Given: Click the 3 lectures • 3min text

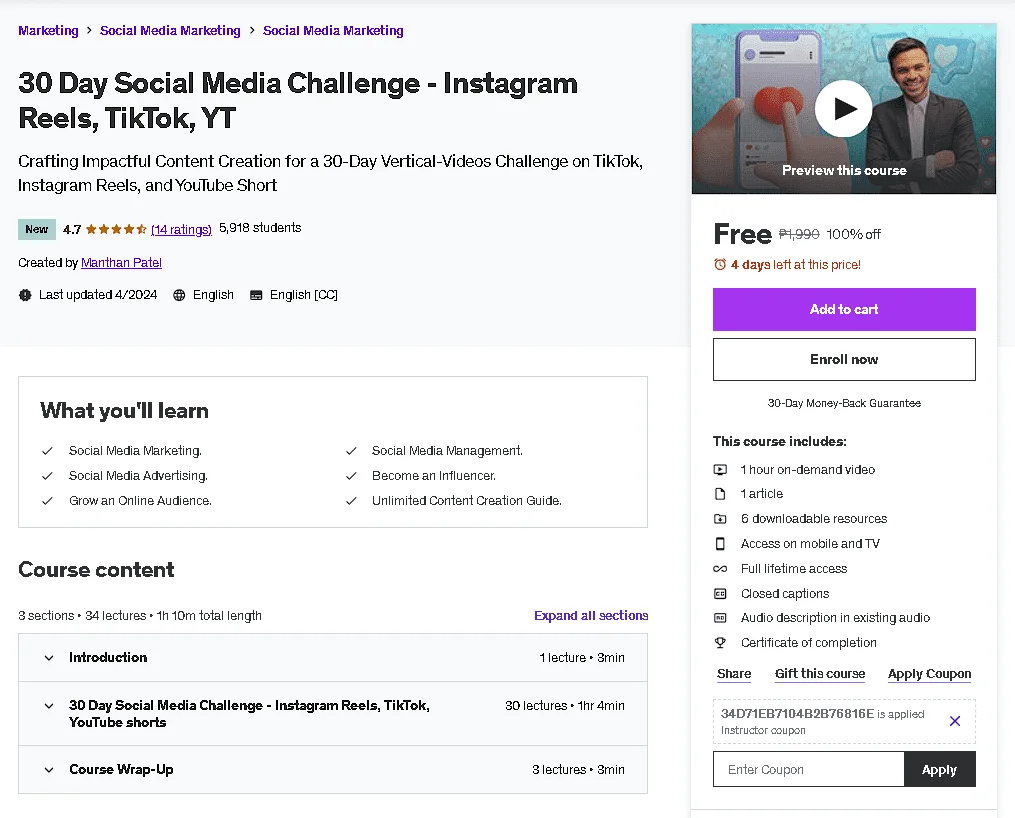Looking at the screenshot, I should [x=579, y=769].
